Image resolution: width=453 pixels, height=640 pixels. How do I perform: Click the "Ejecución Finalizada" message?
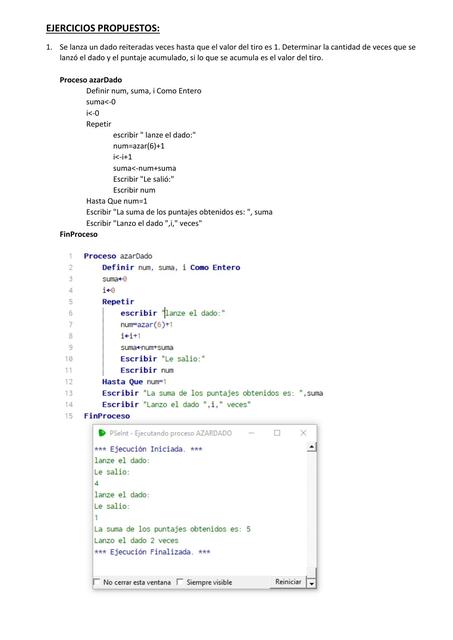[x=152, y=552]
